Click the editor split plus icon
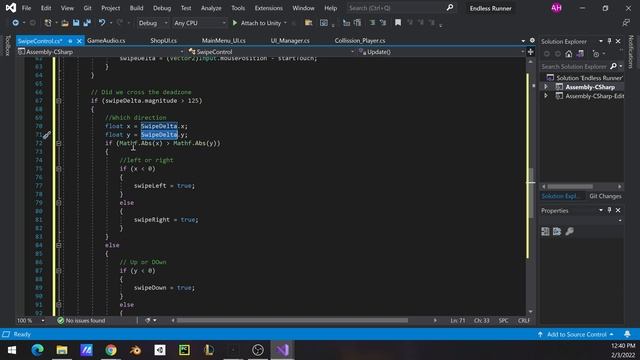This screenshot has height=360, width=640. tap(530, 52)
